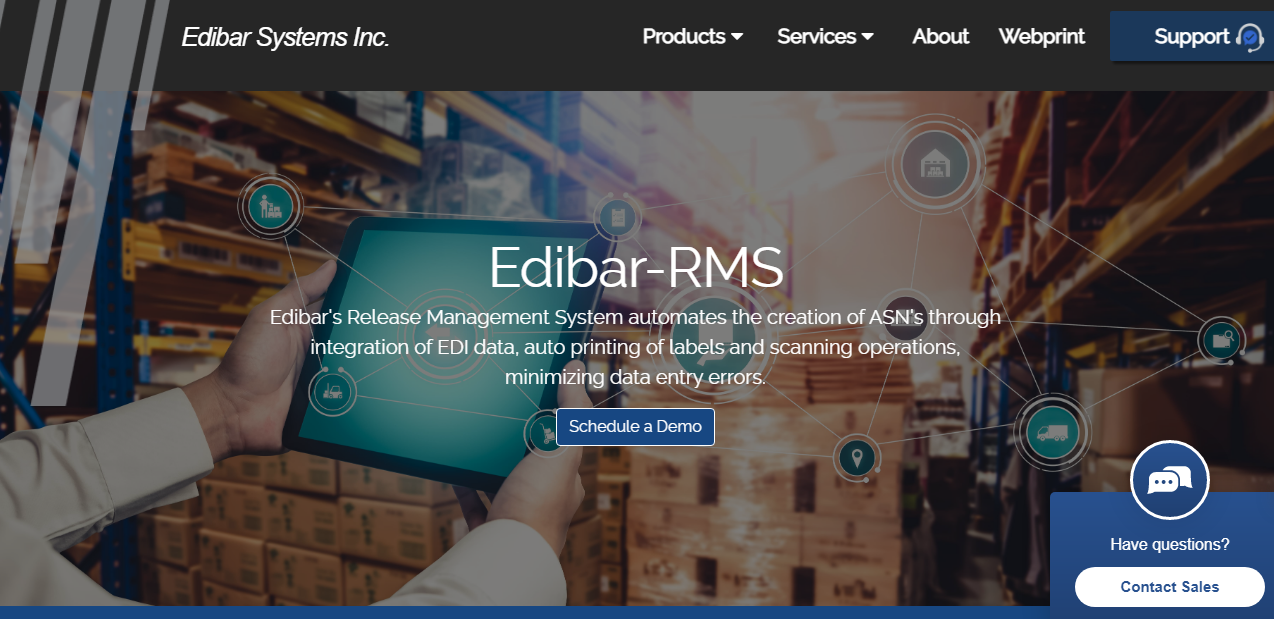
Task: Click the location pin icon in the network graphic
Action: point(857,458)
